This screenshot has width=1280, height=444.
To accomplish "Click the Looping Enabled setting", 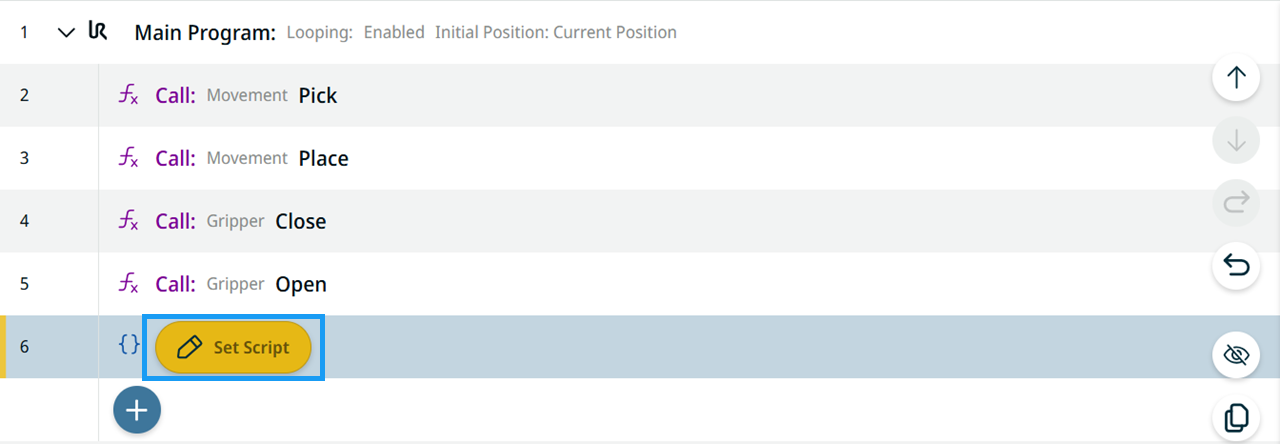I will coord(355,33).
